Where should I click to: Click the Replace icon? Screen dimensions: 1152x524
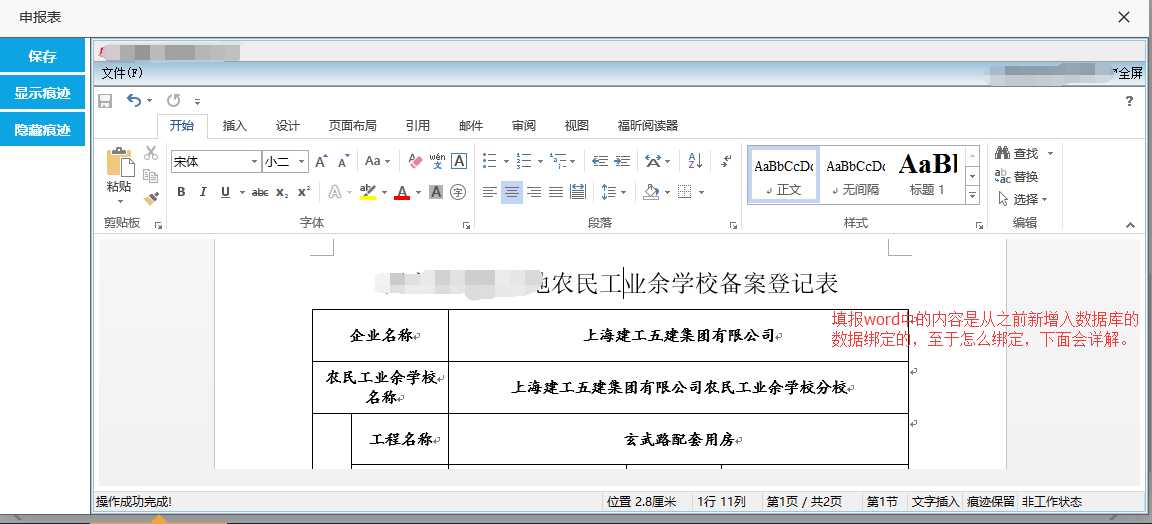tap(1002, 176)
